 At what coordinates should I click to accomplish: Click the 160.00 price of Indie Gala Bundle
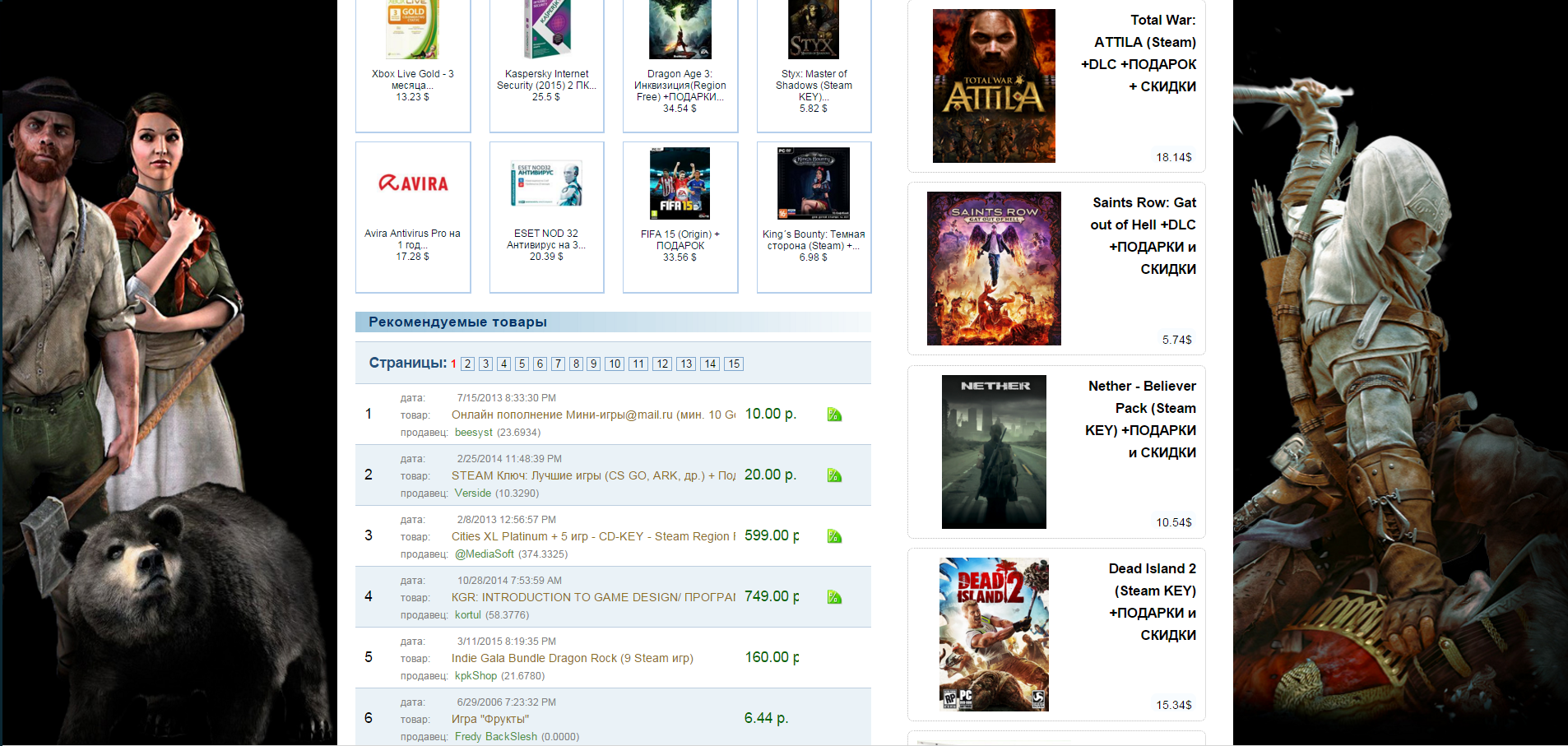pyautogui.click(x=772, y=657)
